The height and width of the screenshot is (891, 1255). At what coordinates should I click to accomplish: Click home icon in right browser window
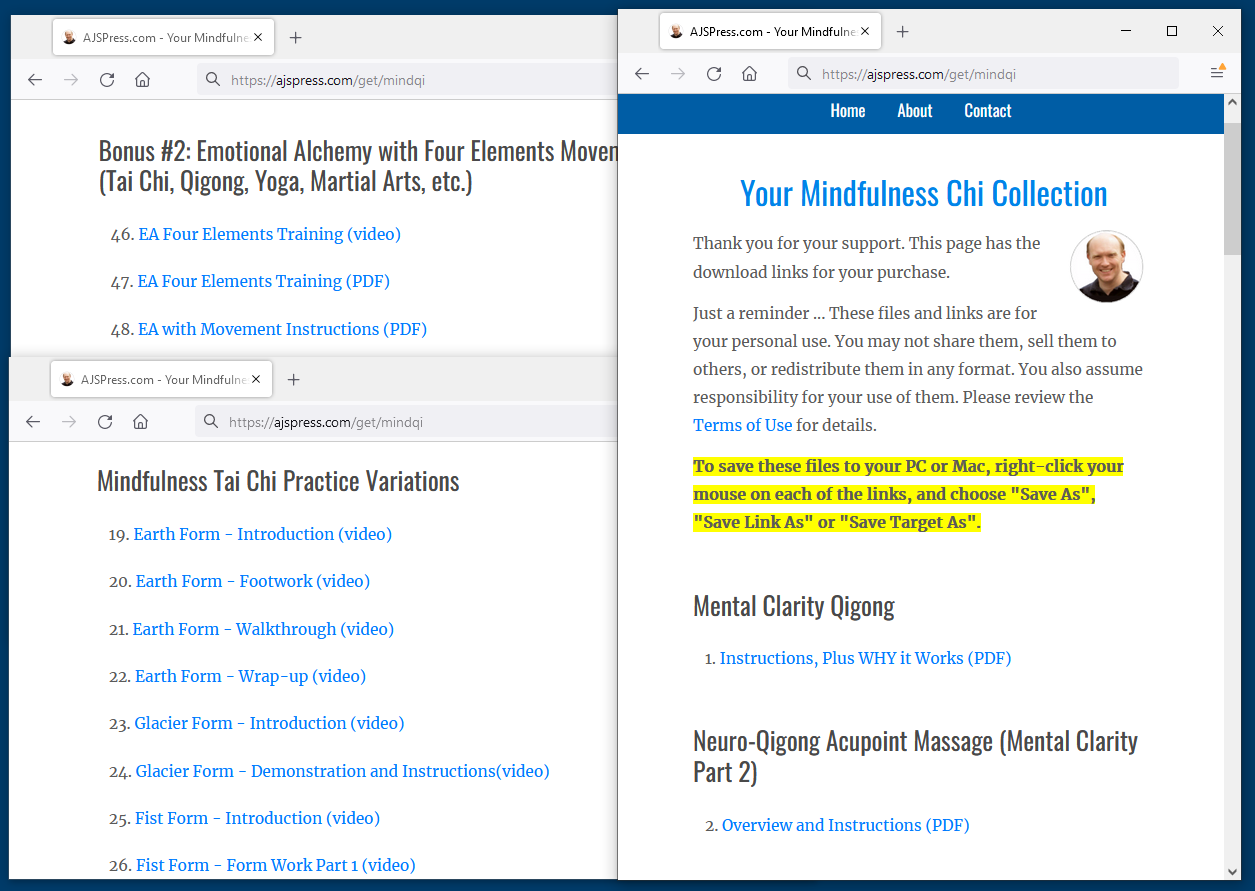(x=749, y=74)
